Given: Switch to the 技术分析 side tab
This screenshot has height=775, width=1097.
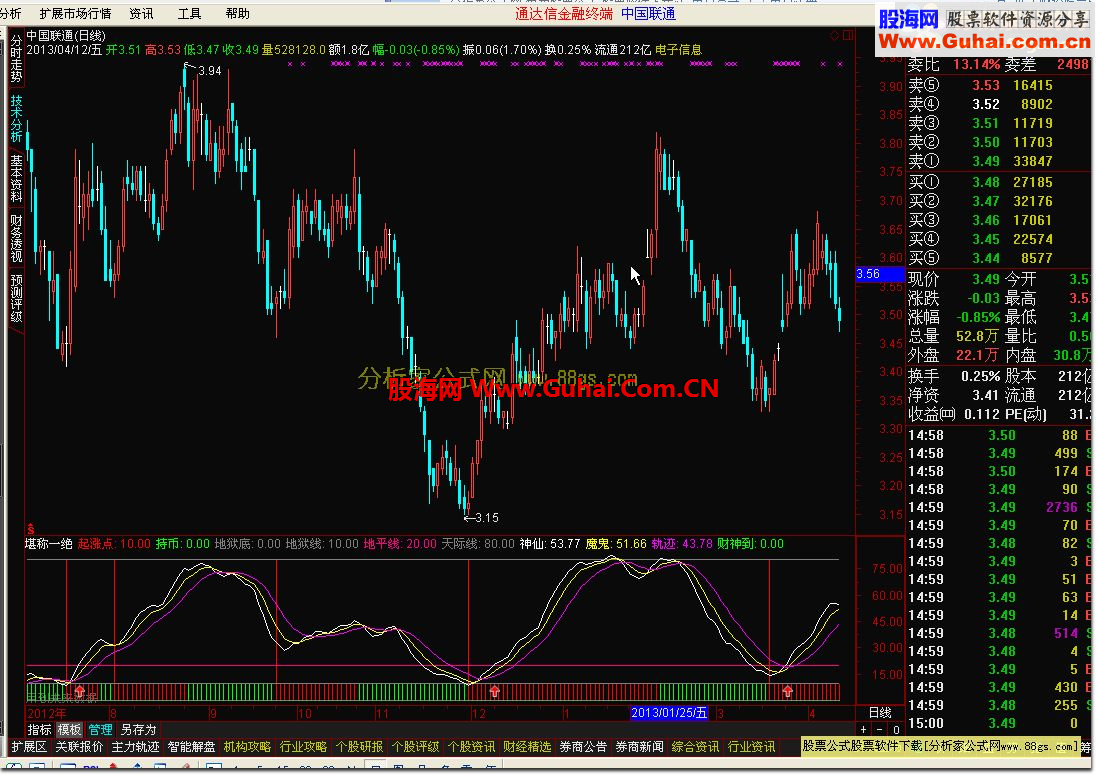Looking at the screenshot, I should pos(16,119).
